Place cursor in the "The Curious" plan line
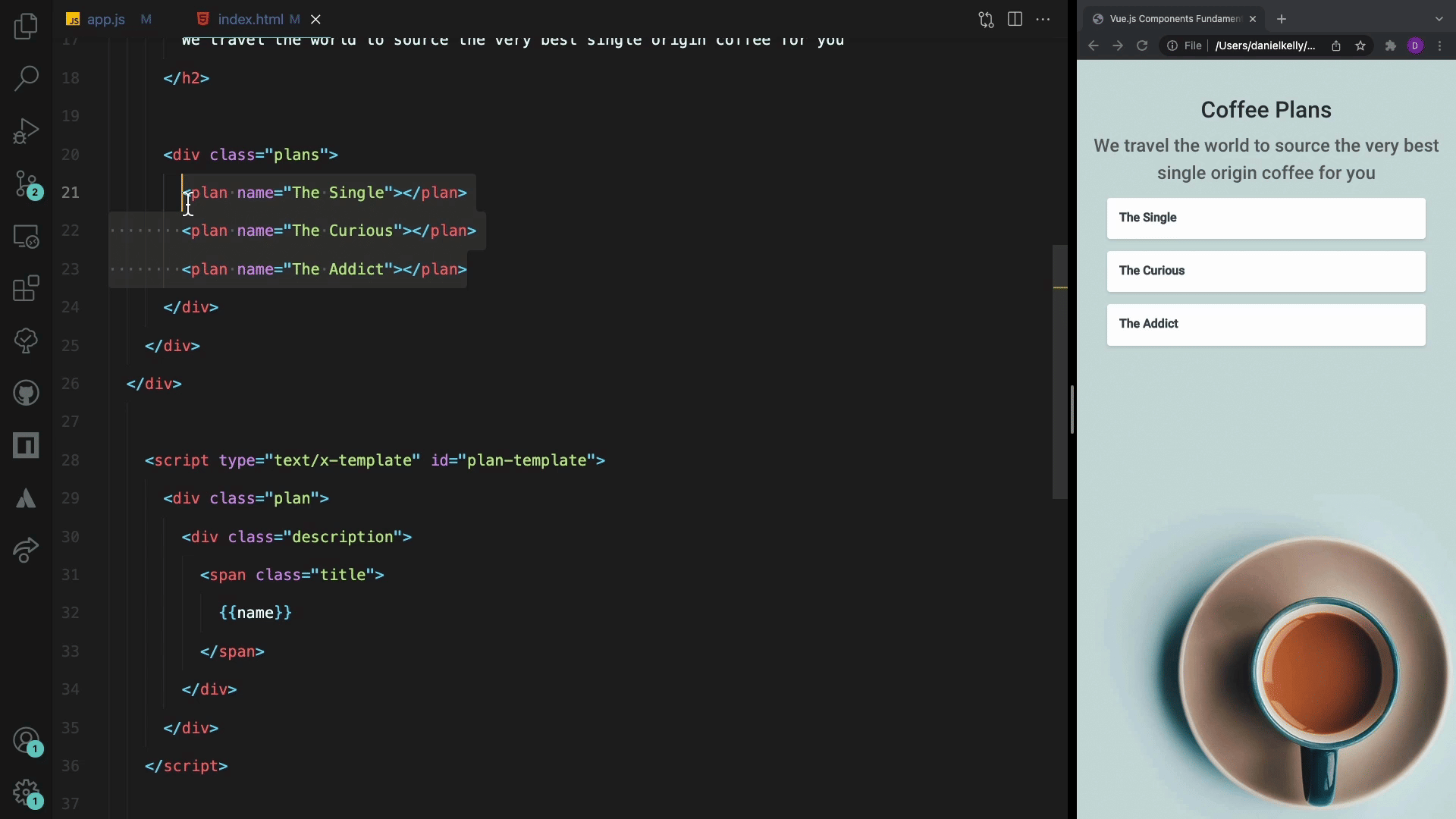 [x=329, y=231]
